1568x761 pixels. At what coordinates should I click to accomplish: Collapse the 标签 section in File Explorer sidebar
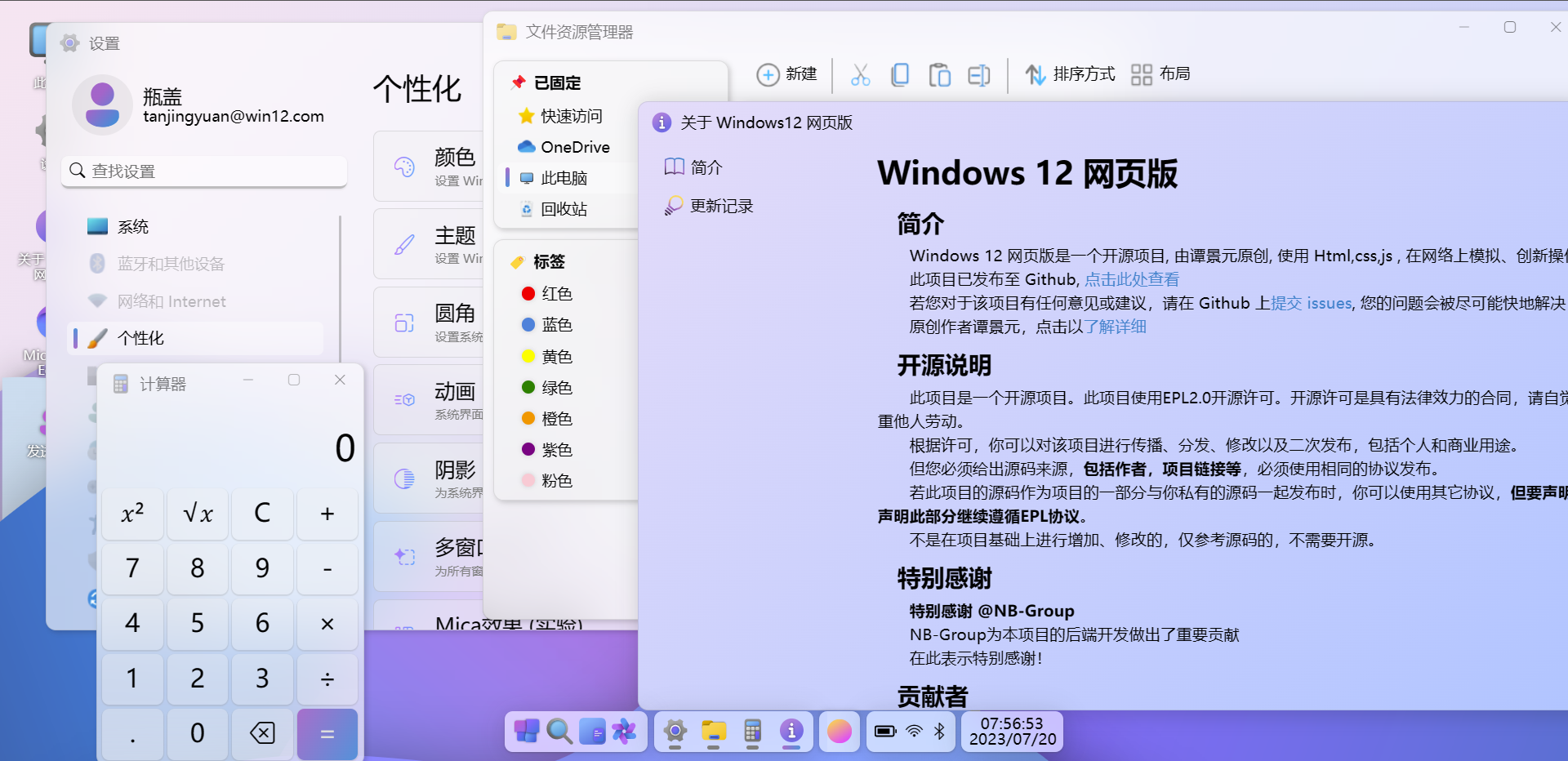tap(547, 261)
